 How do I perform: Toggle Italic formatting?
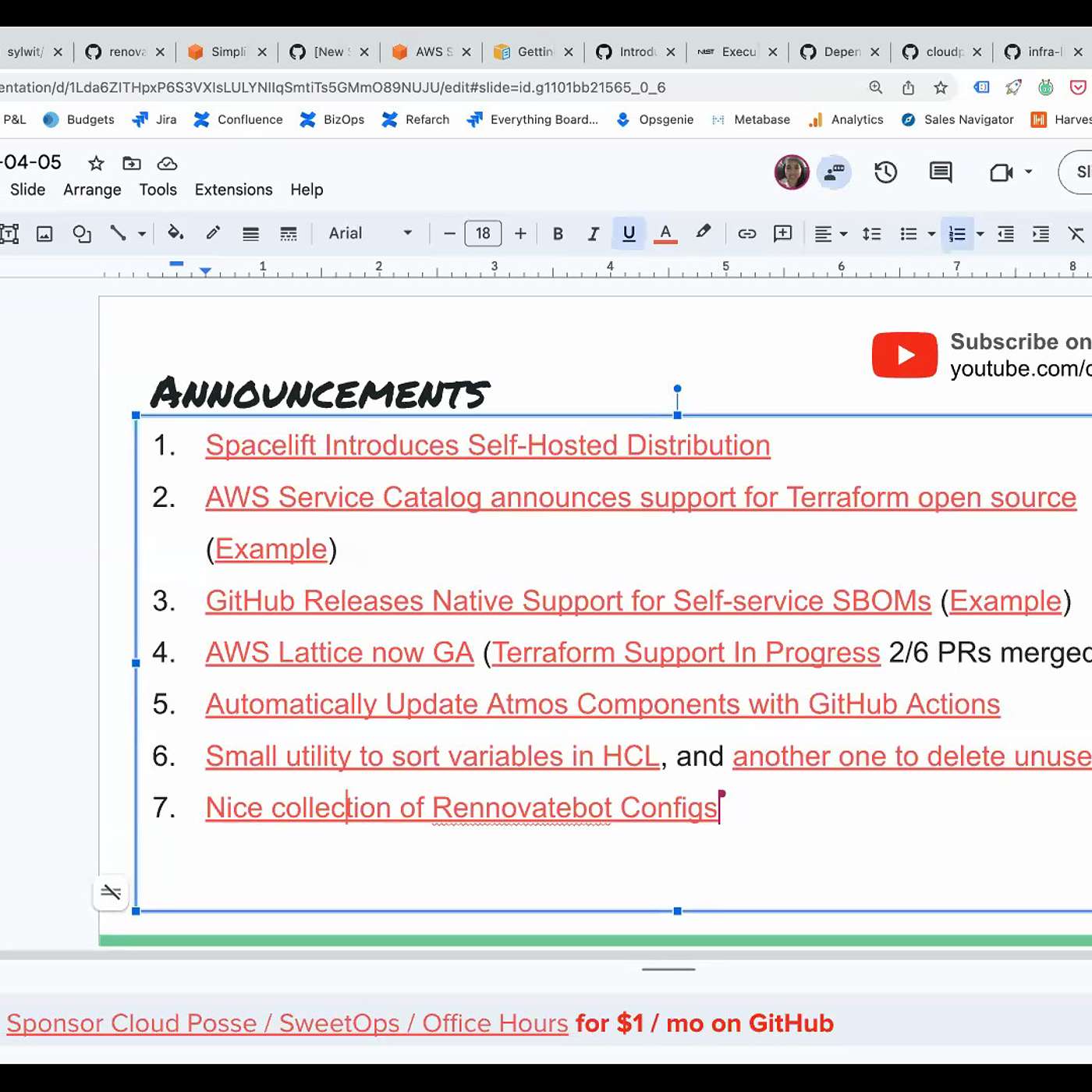593,234
